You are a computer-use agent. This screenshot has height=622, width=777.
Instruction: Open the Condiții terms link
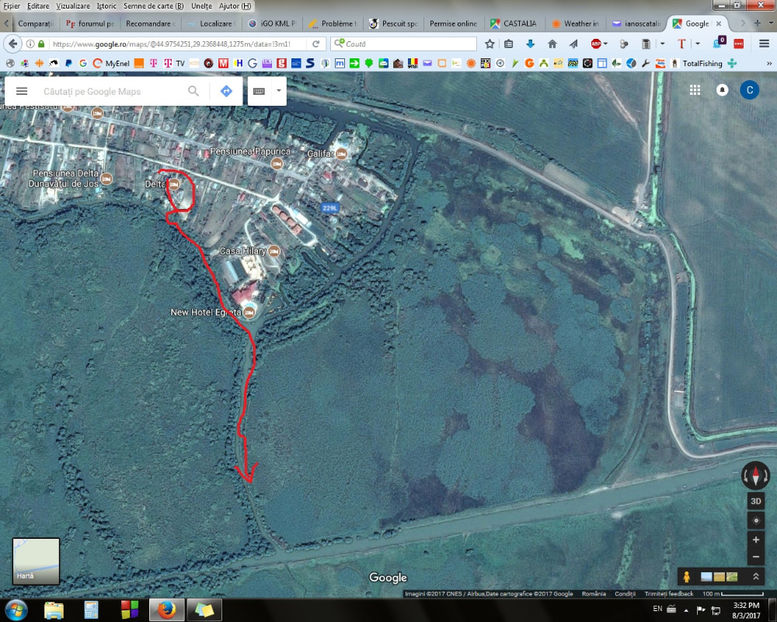pos(625,593)
